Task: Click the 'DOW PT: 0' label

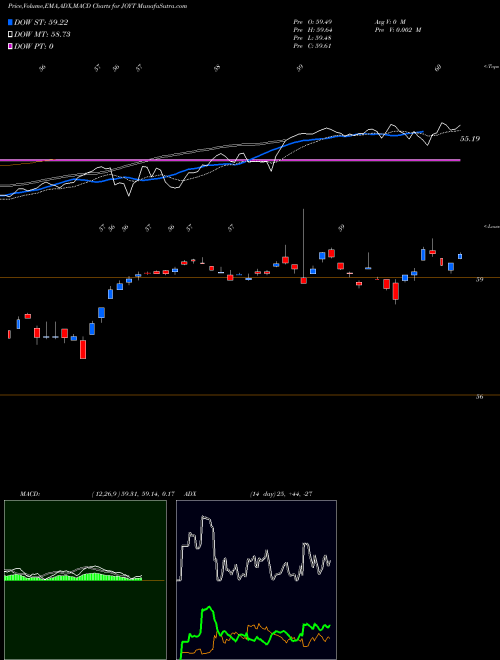Action: [34, 46]
